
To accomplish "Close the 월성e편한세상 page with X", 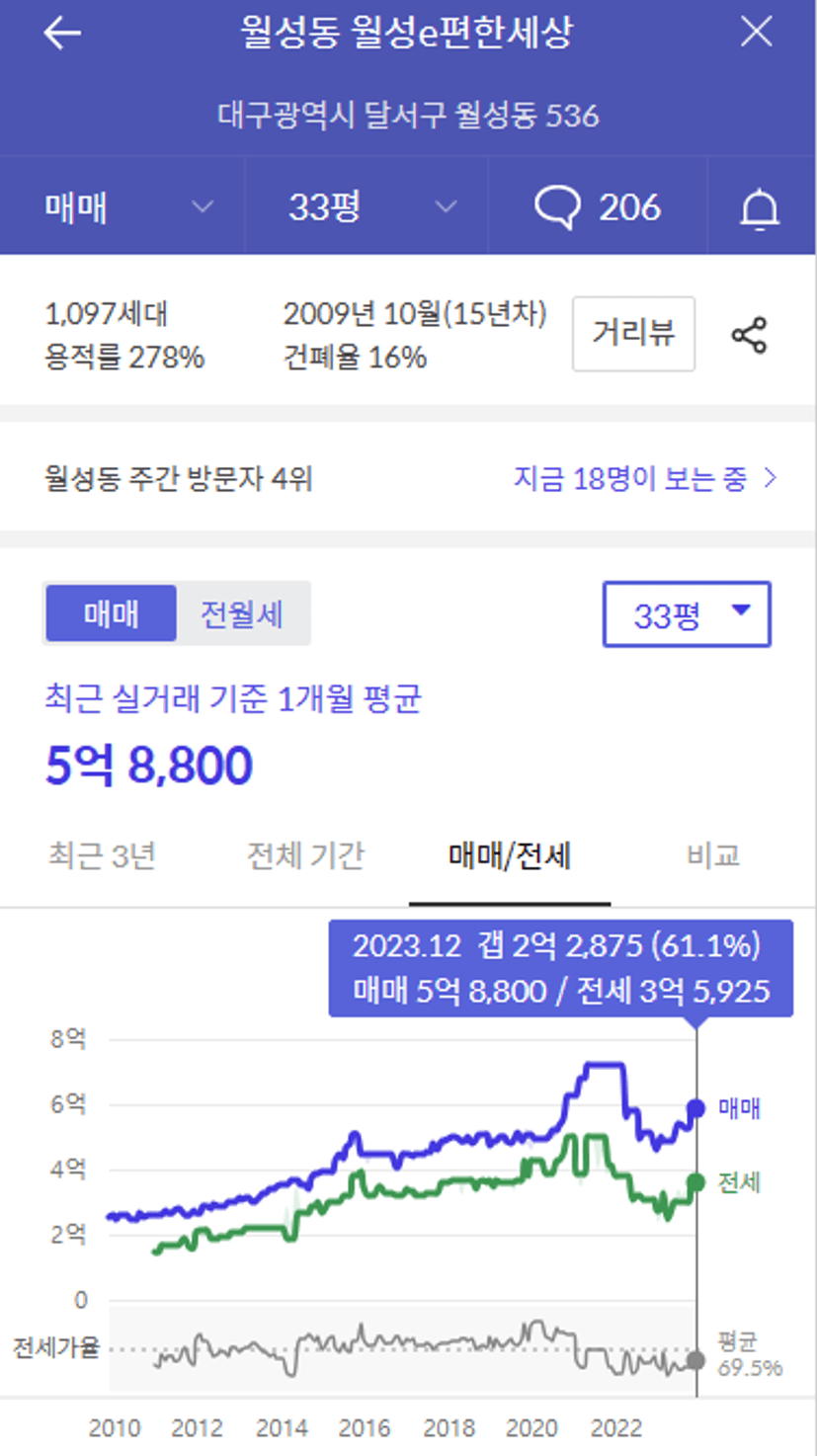I will coord(757,33).
